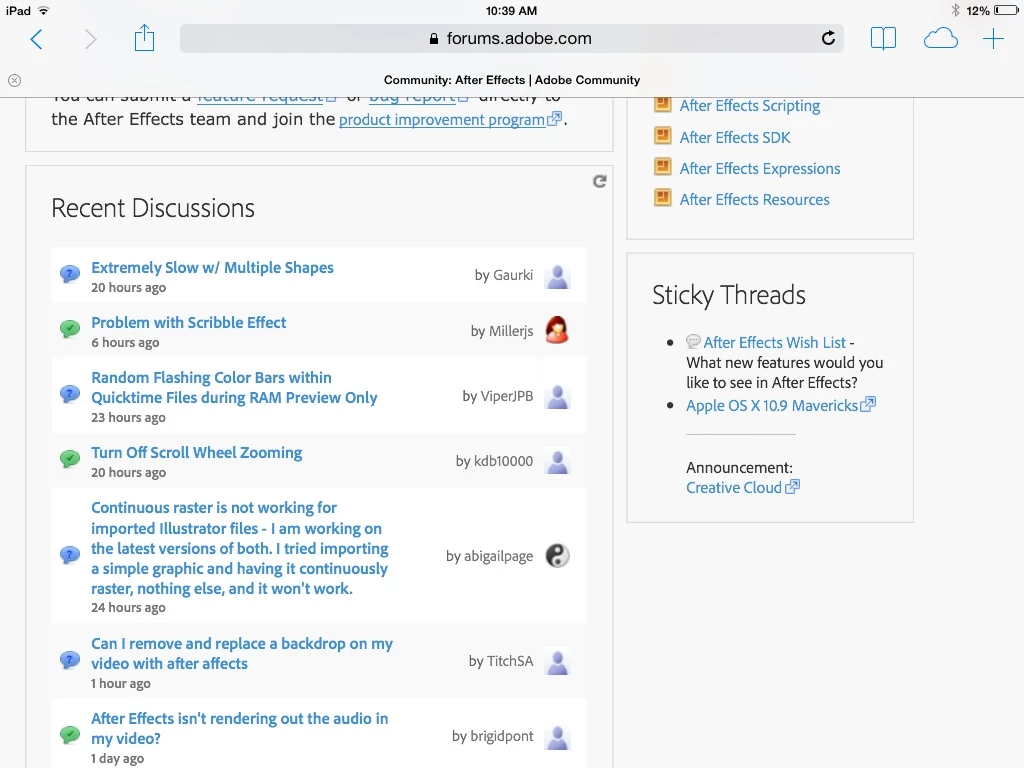Open TitchSA's avatar
Screen dimensions: 1024x768
coord(558,662)
